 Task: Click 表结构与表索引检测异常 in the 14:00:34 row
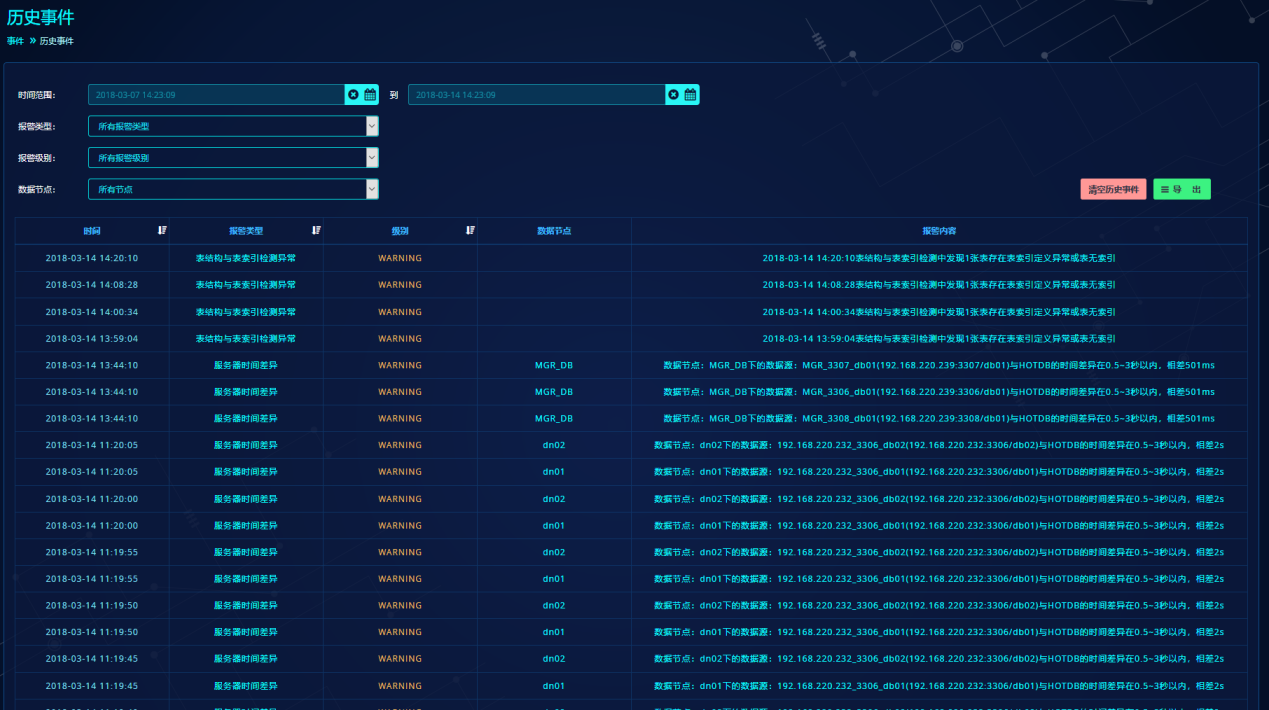[x=246, y=312]
